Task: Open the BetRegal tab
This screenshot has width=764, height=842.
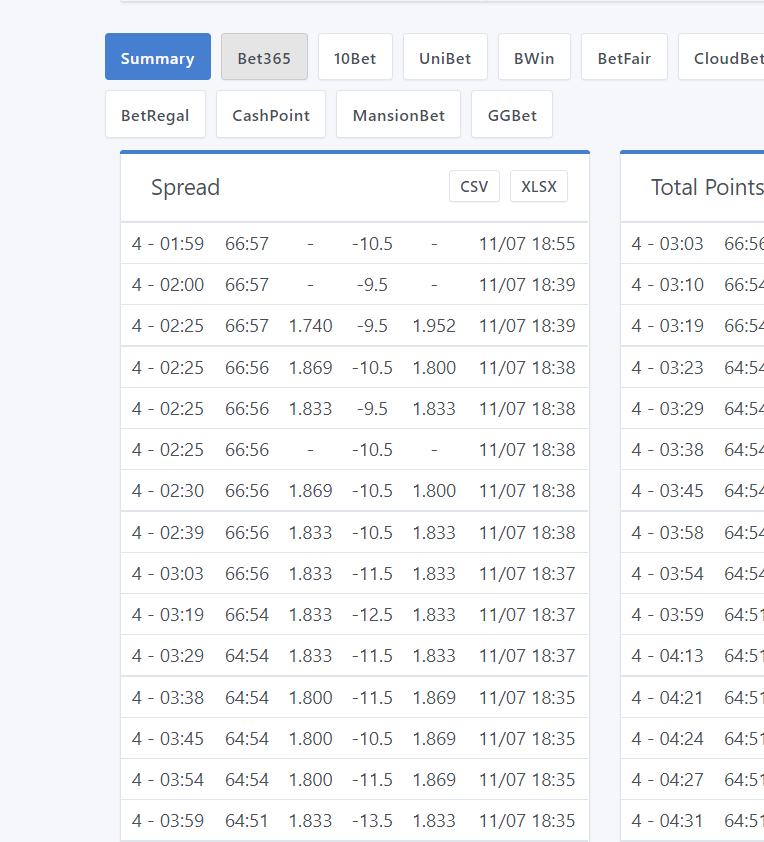Action: pos(155,115)
